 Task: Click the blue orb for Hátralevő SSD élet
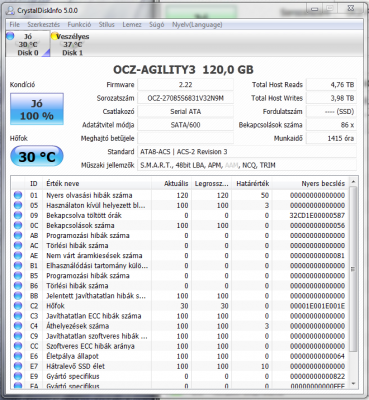click(x=18, y=366)
